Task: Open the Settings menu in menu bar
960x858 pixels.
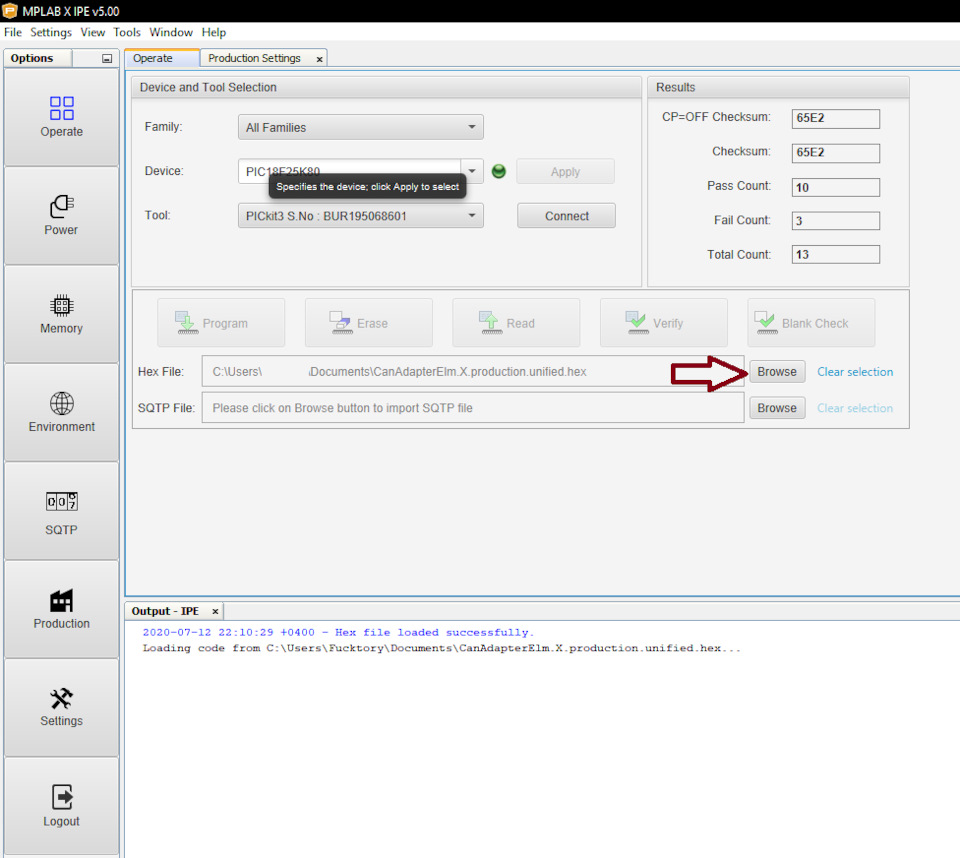Action: pyautogui.click(x=51, y=32)
